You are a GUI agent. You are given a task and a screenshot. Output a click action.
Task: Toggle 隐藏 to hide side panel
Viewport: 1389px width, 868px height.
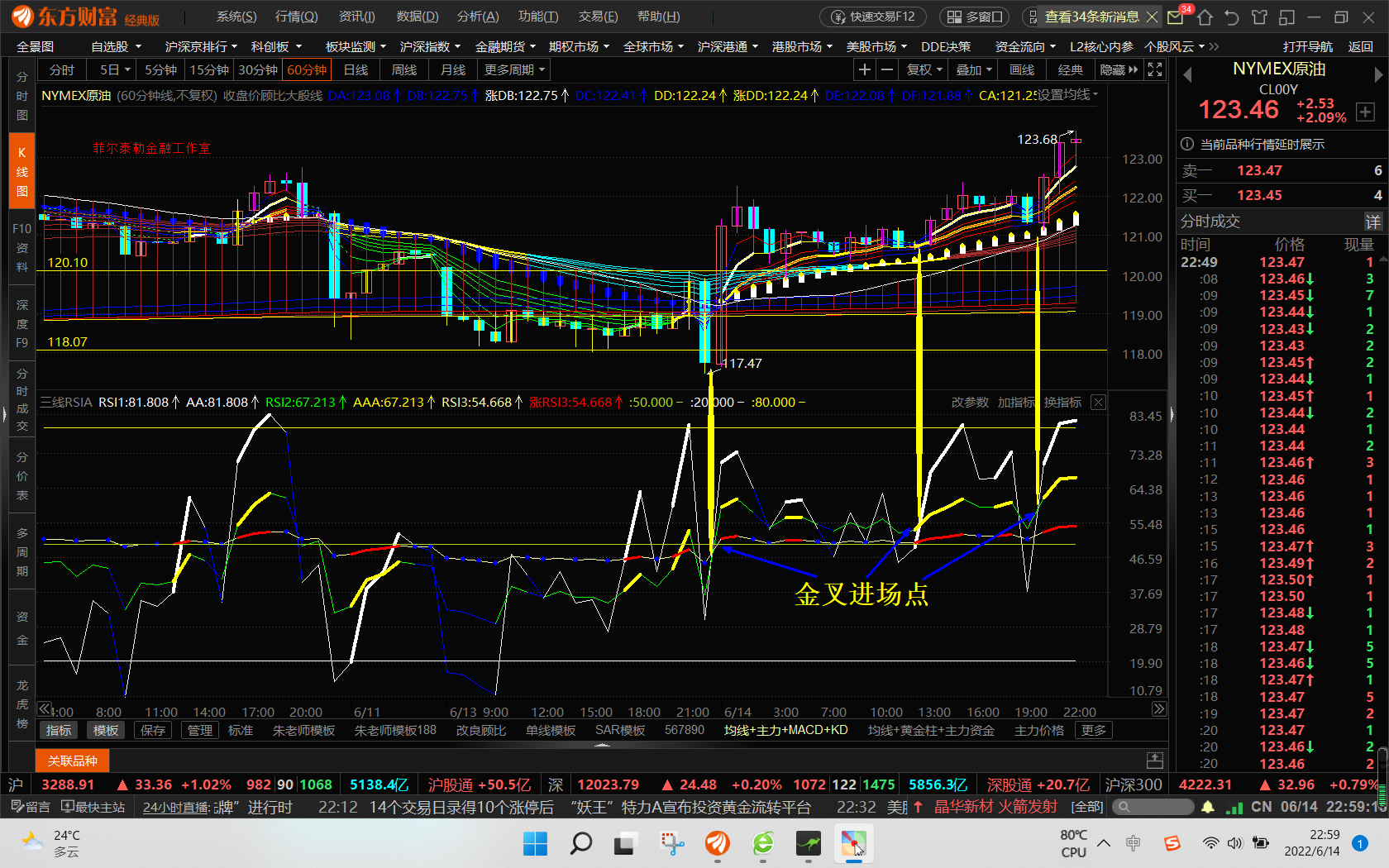click(x=1119, y=70)
